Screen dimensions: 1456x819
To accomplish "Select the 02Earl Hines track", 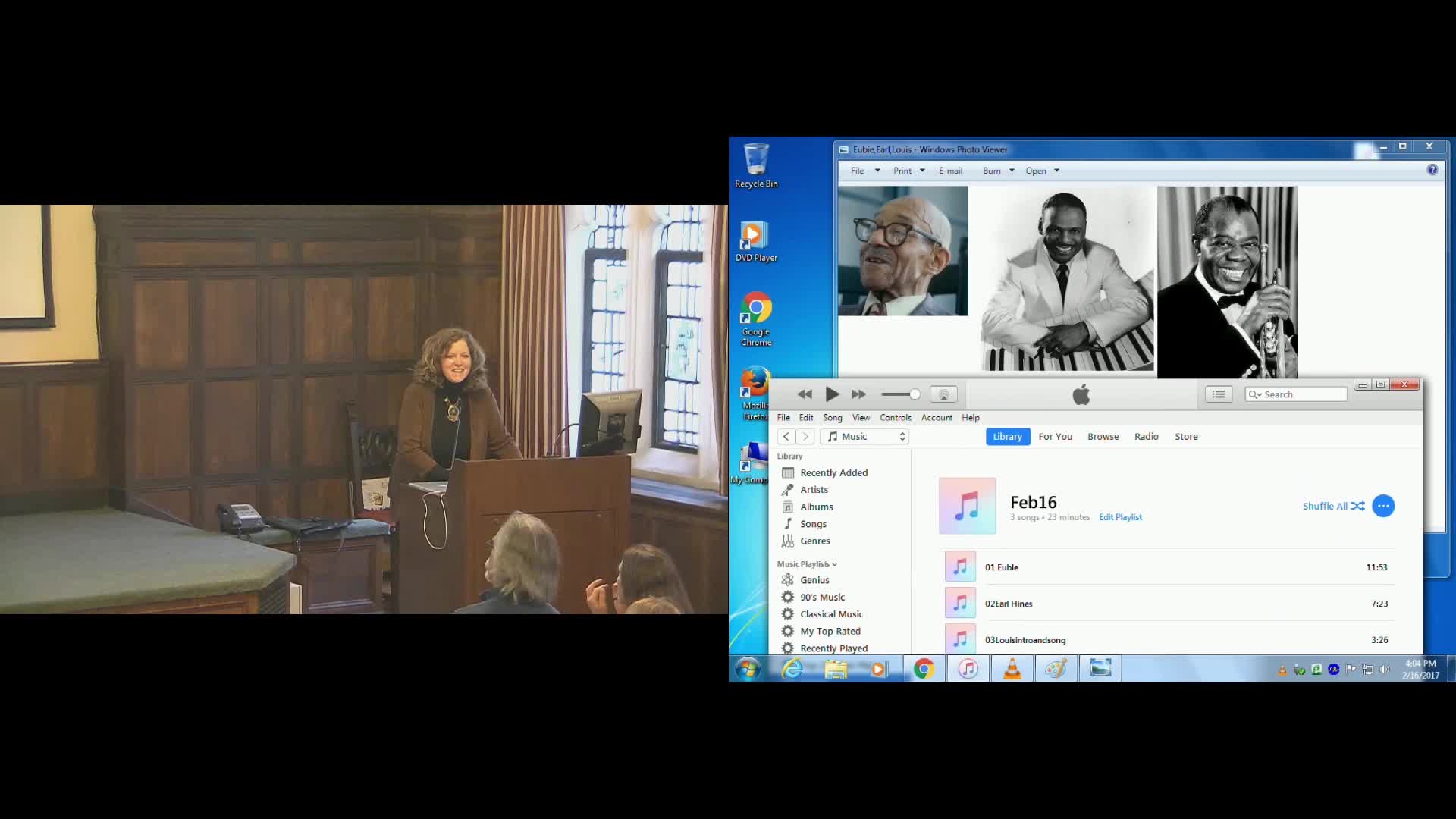I will 1169,604.
